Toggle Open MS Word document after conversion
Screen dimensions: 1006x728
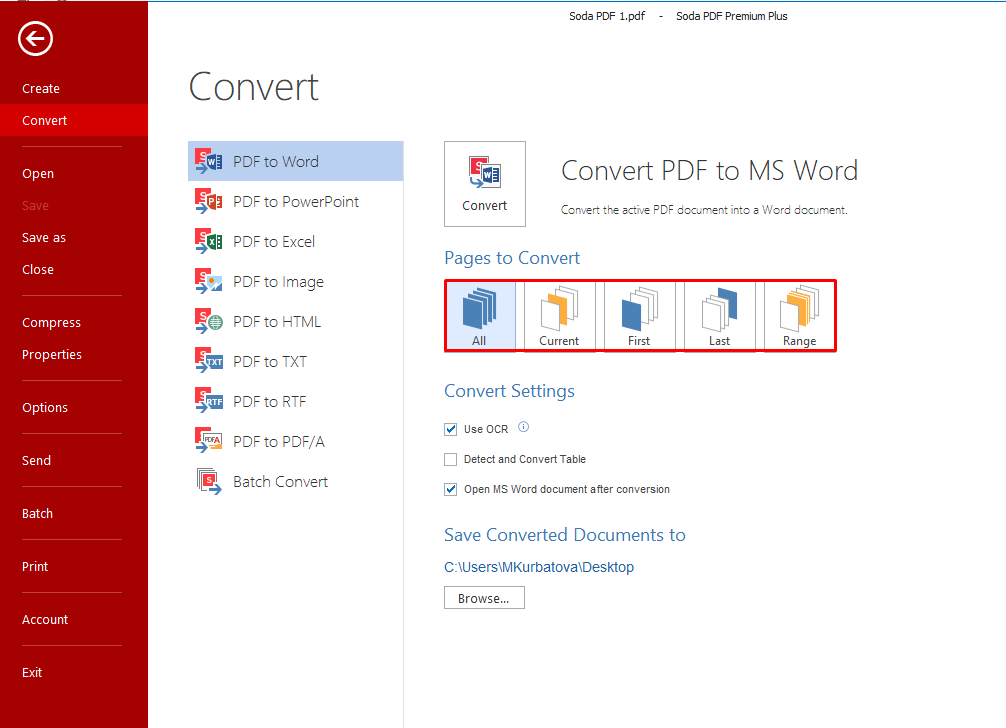tap(450, 489)
